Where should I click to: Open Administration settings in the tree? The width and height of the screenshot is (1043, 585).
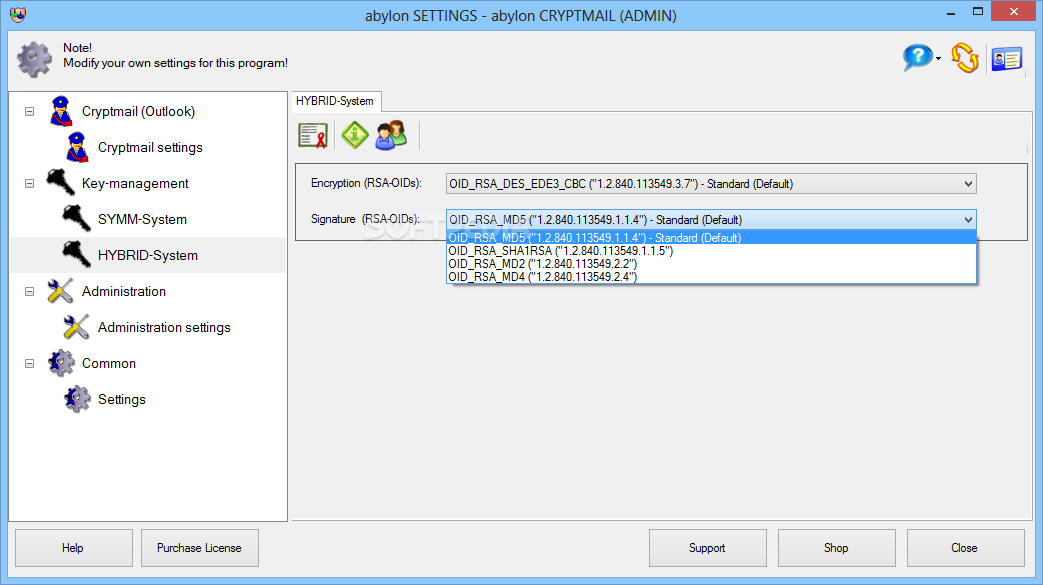pos(164,327)
